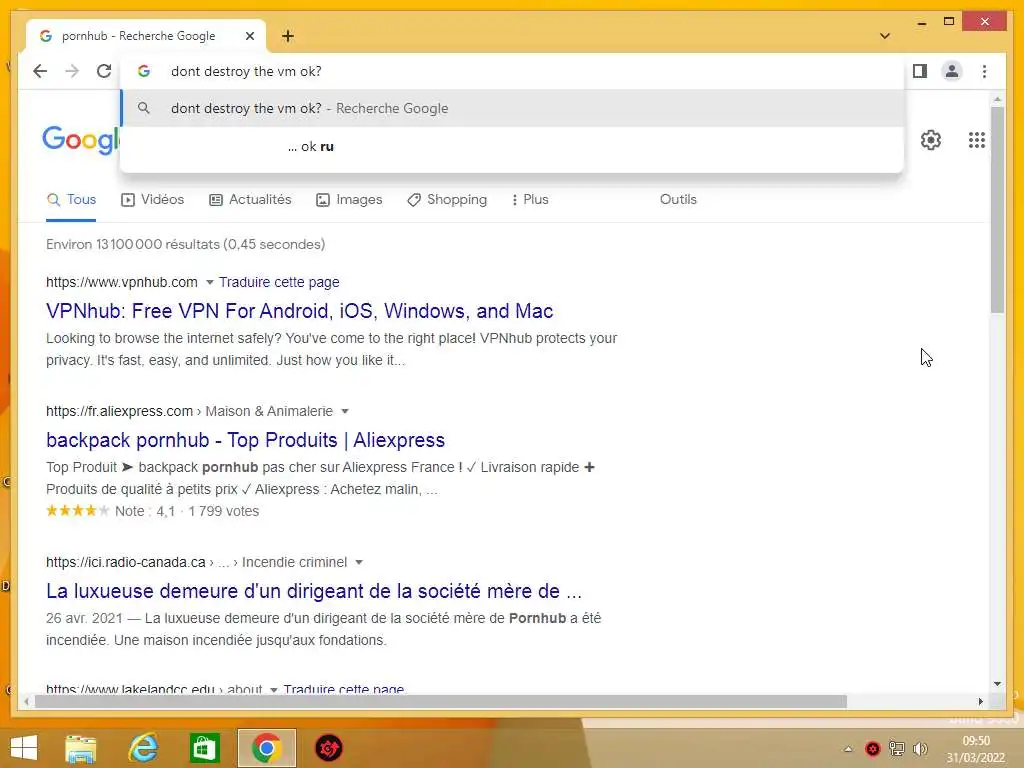Viewport: 1024px width, 768px height.
Task: Open Chrome three-dot menu
Action: tap(984, 71)
